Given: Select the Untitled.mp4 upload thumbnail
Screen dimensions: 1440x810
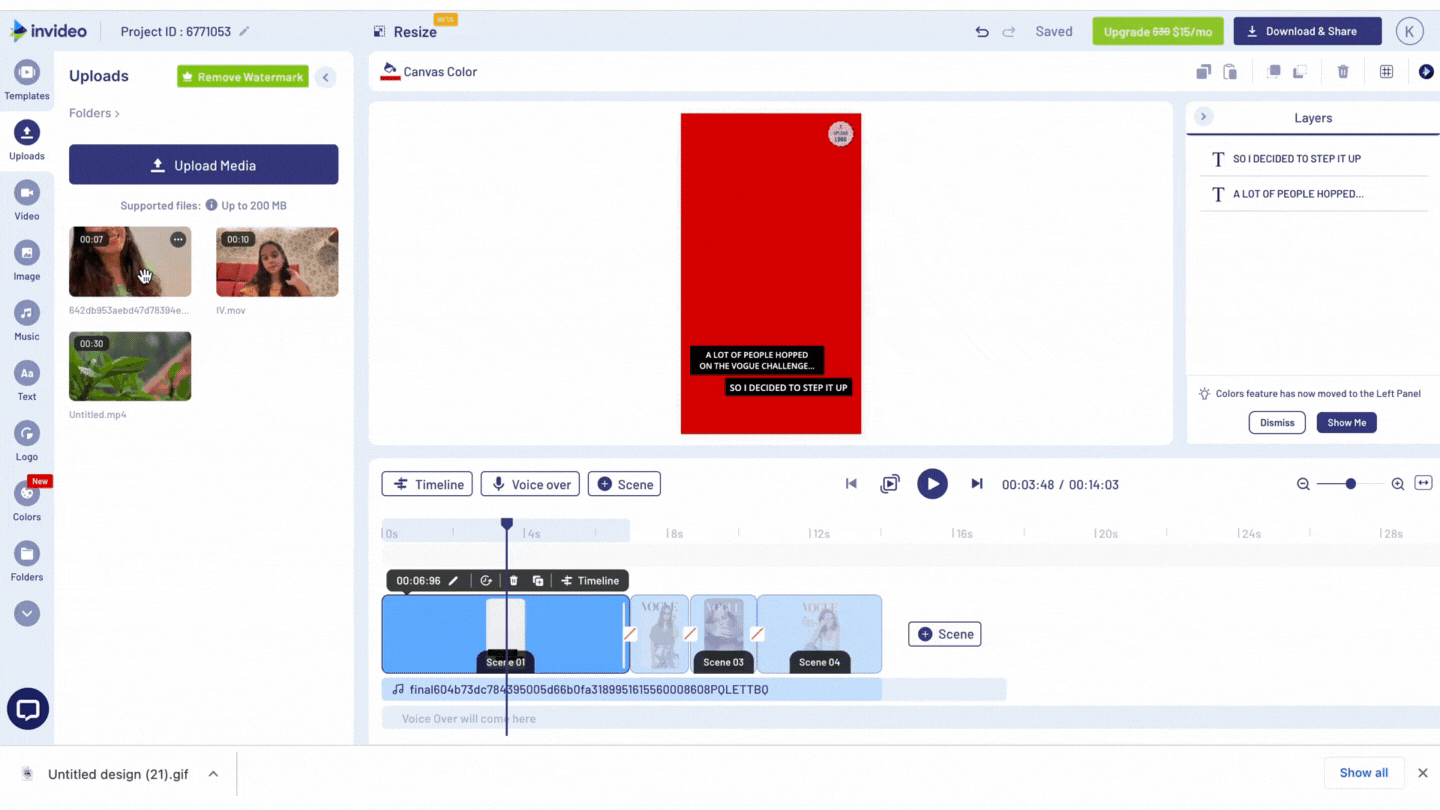Looking at the screenshot, I should point(130,366).
